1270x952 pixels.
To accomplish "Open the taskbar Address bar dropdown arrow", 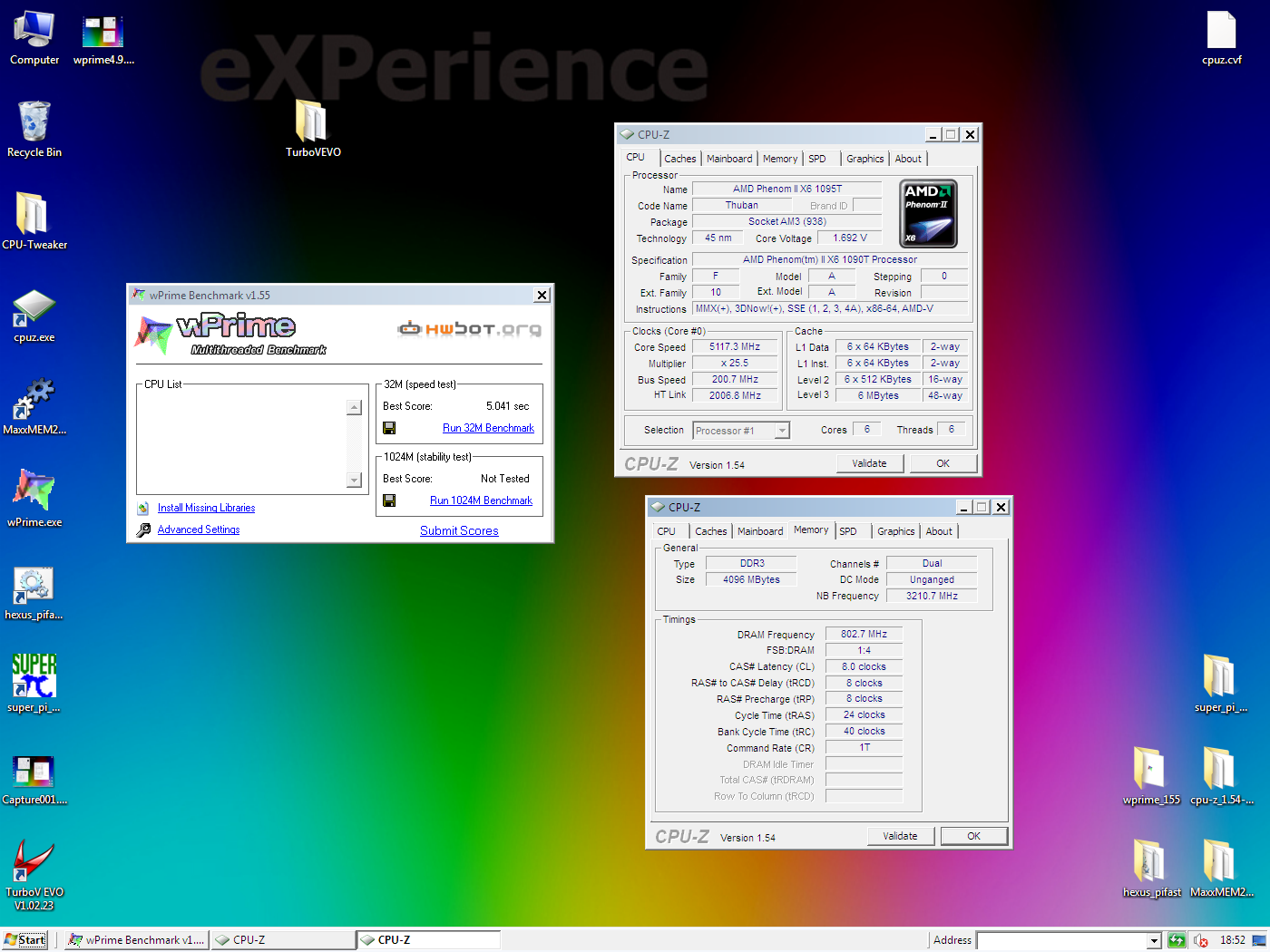I will [1154, 941].
